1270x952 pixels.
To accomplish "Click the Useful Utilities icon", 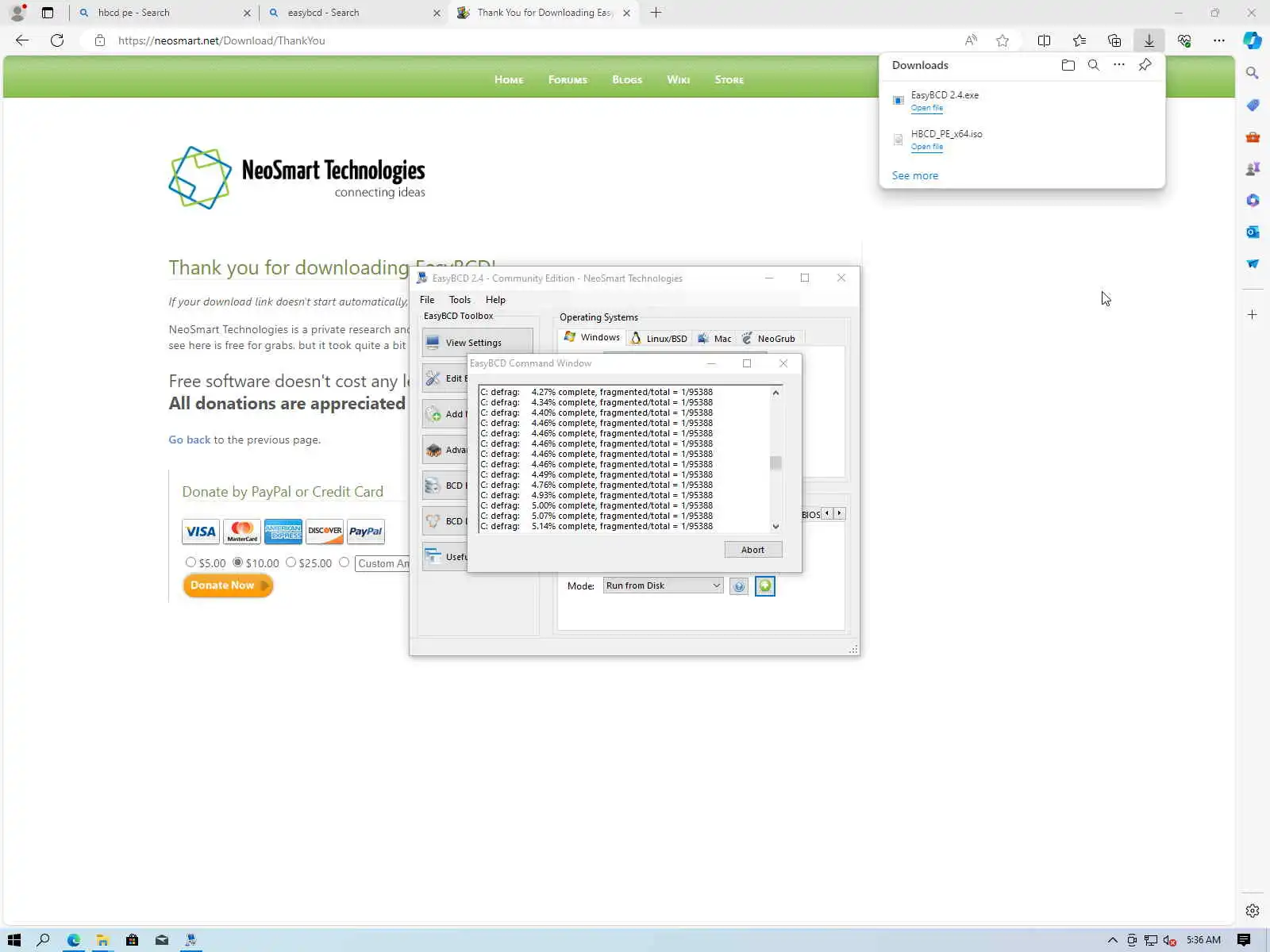I will click(433, 556).
